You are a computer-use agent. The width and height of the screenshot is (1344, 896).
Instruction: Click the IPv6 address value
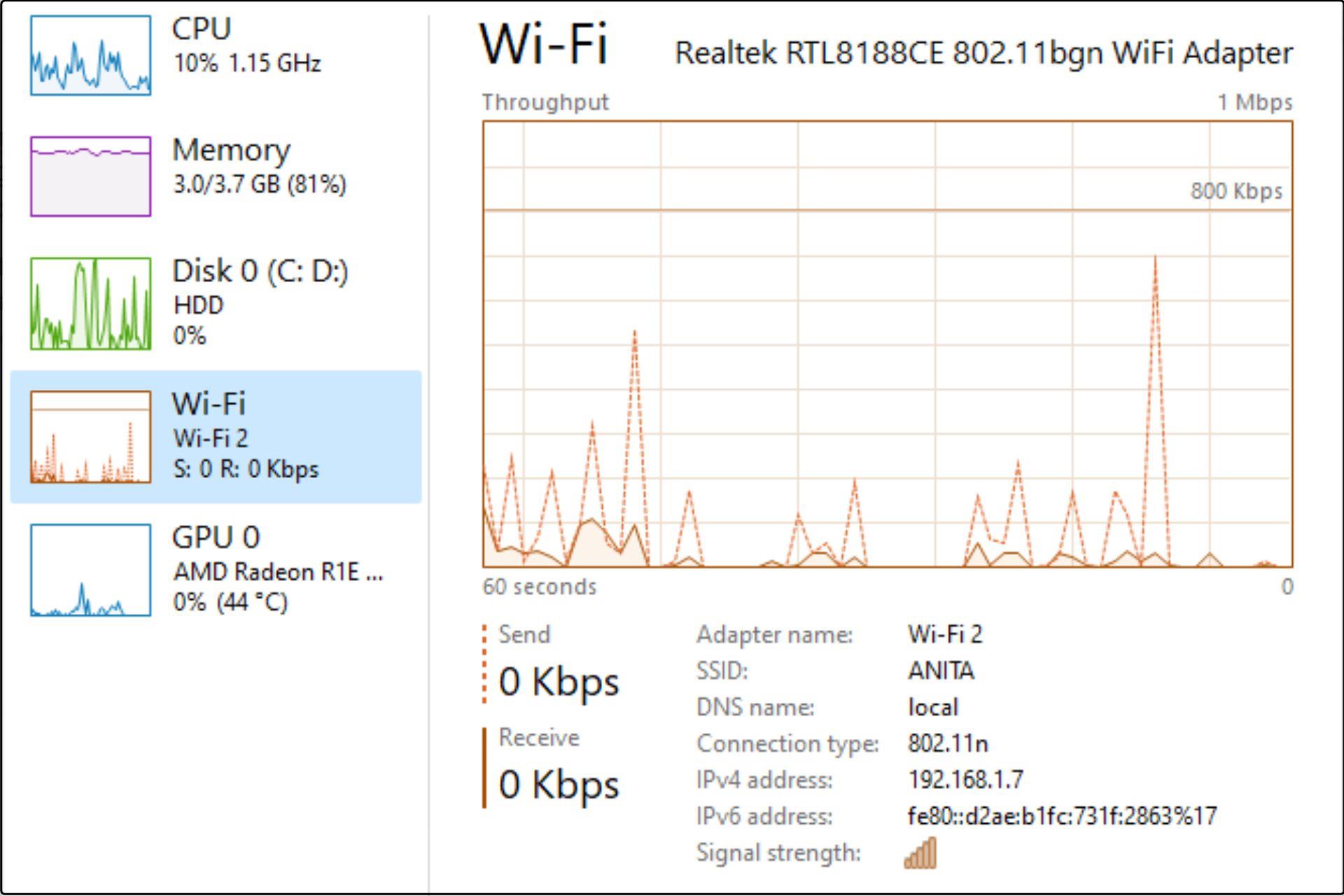coord(1062,816)
